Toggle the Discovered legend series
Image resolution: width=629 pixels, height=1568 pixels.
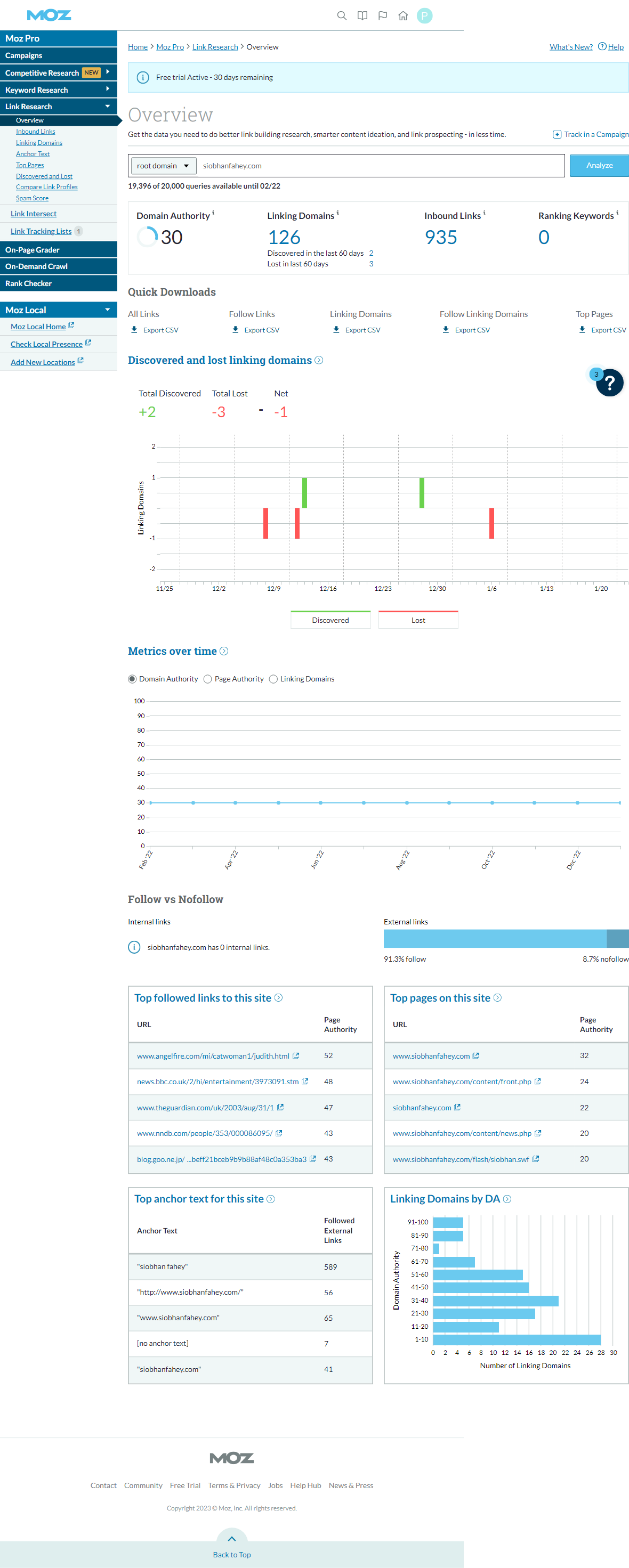coord(330,620)
